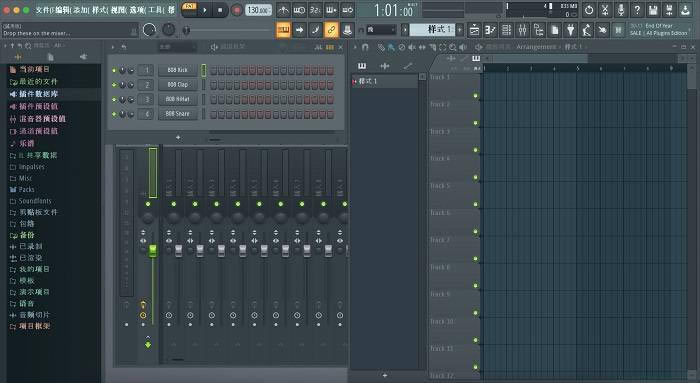This screenshot has width=700, height=383.
Task: Open the pattern selector showing 样式 1
Action: coord(432,29)
